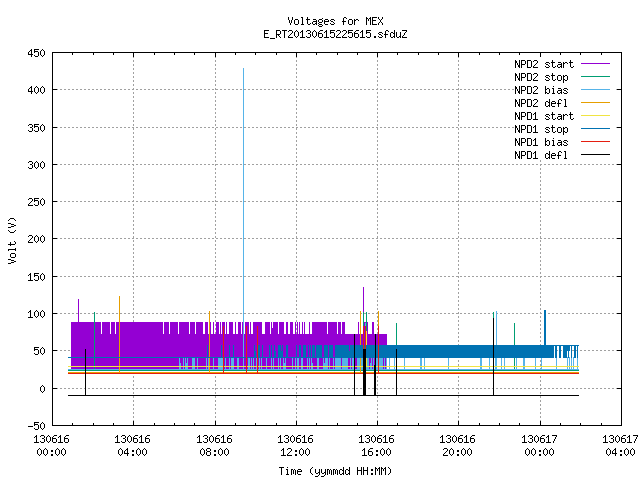Click the 'NPD1 stop' legend label
The height and width of the screenshot is (480, 640).
[x=541, y=129]
